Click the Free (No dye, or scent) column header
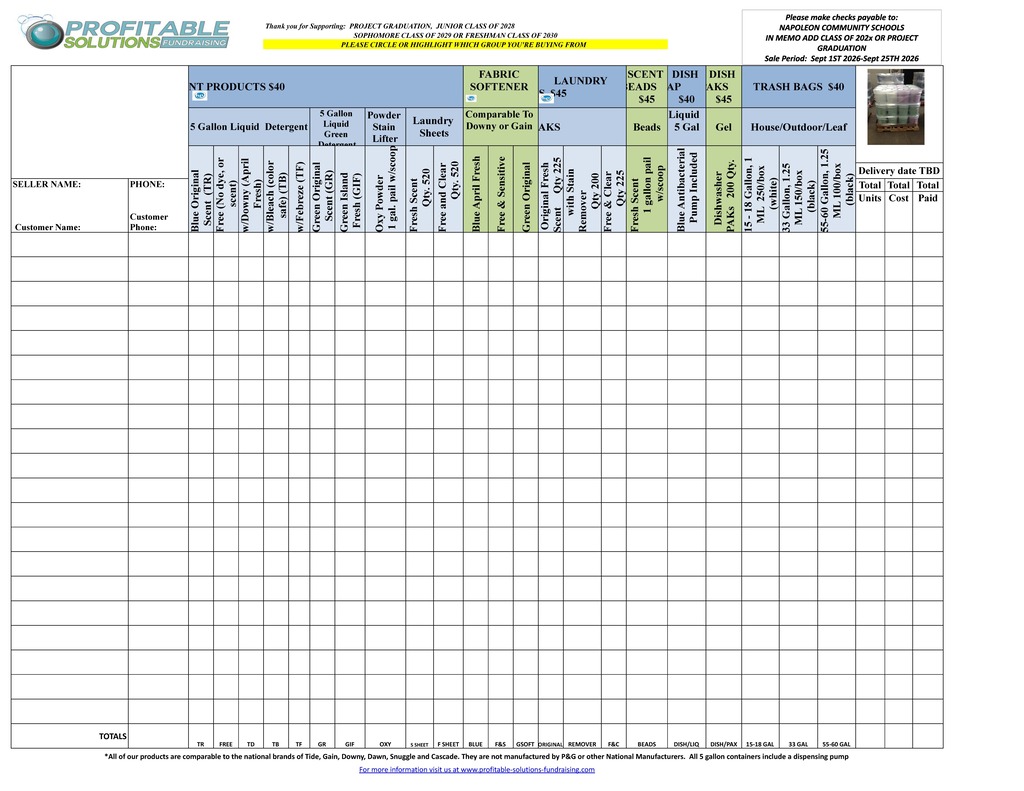The height and width of the screenshot is (791, 1024). (226, 189)
